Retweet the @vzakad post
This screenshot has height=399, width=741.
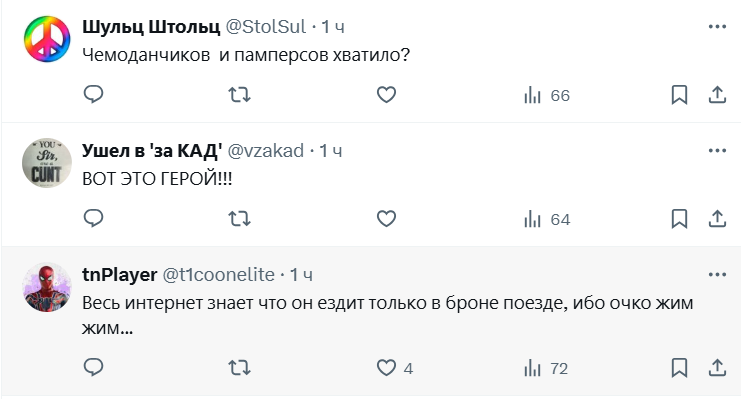[240, 219]
